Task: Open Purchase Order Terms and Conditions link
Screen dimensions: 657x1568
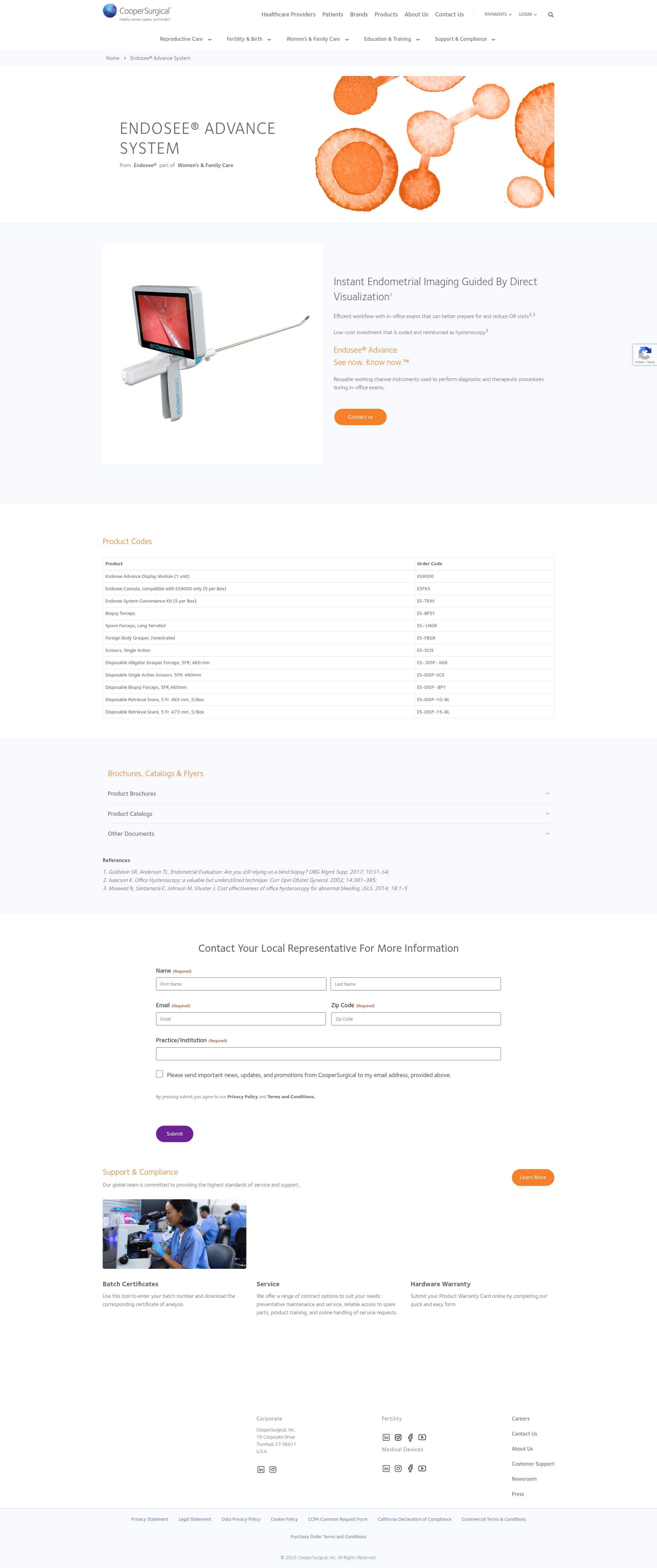Action: [328, 1537]
